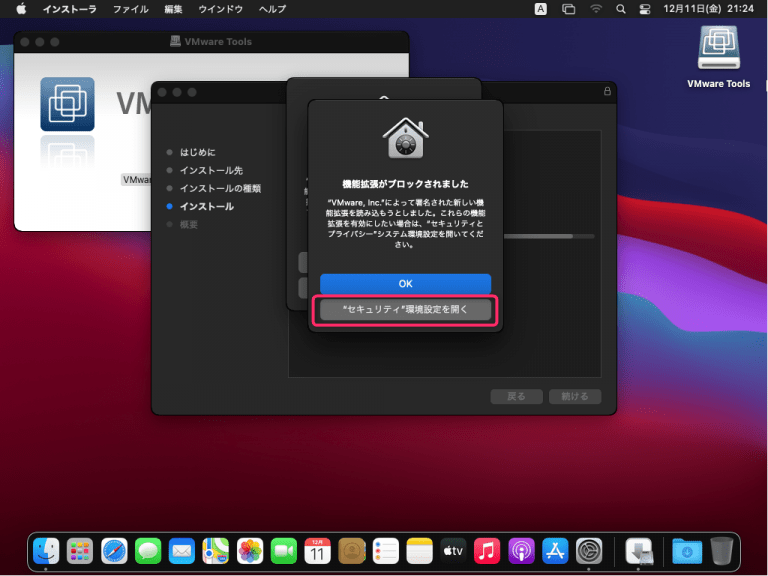Open the ファイル menu

130,9
